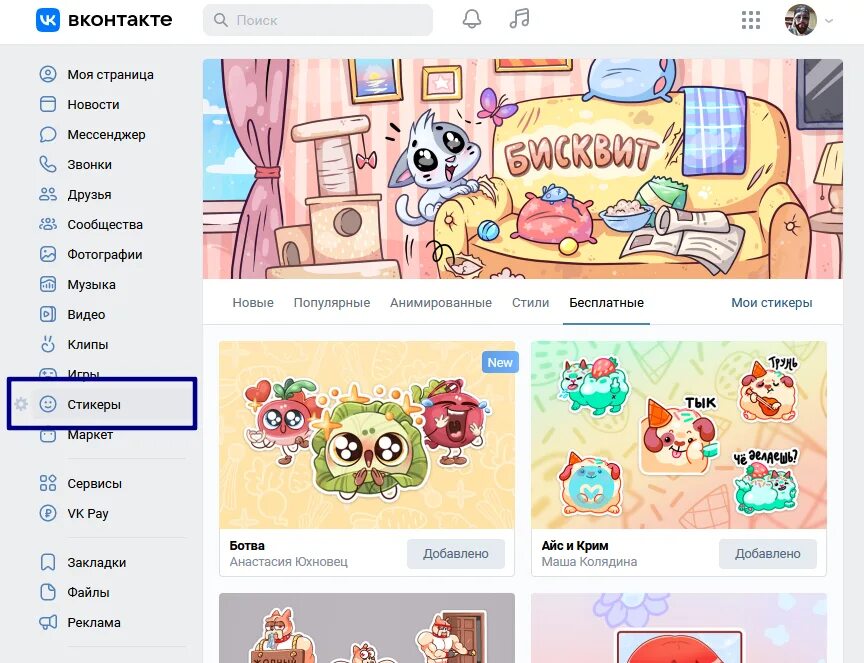Click the search magnifier icon
This screenshot has width=864, height=663.
[x=220, y=20]
